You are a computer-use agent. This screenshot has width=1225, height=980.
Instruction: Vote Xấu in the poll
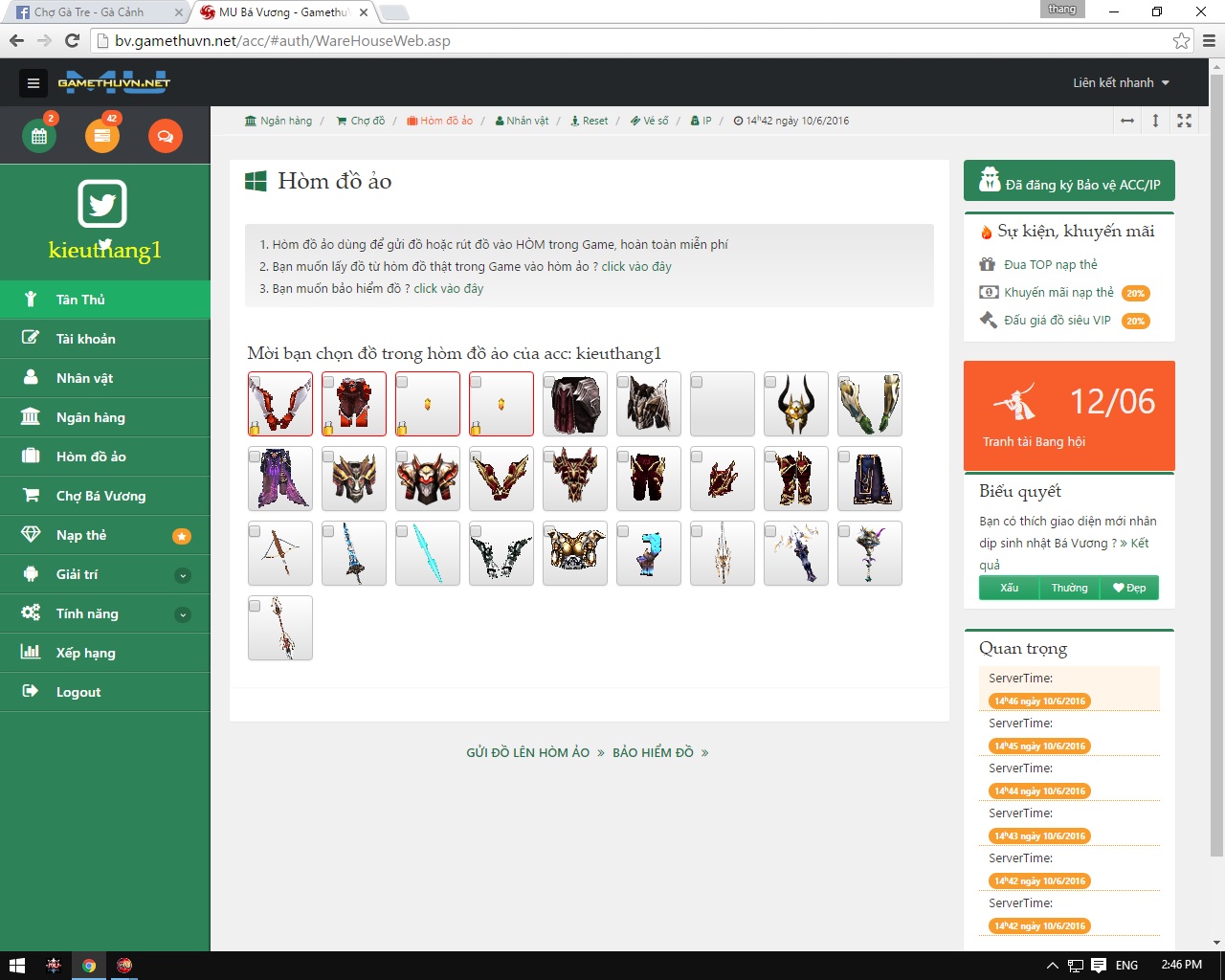[x=1009, y=588]
